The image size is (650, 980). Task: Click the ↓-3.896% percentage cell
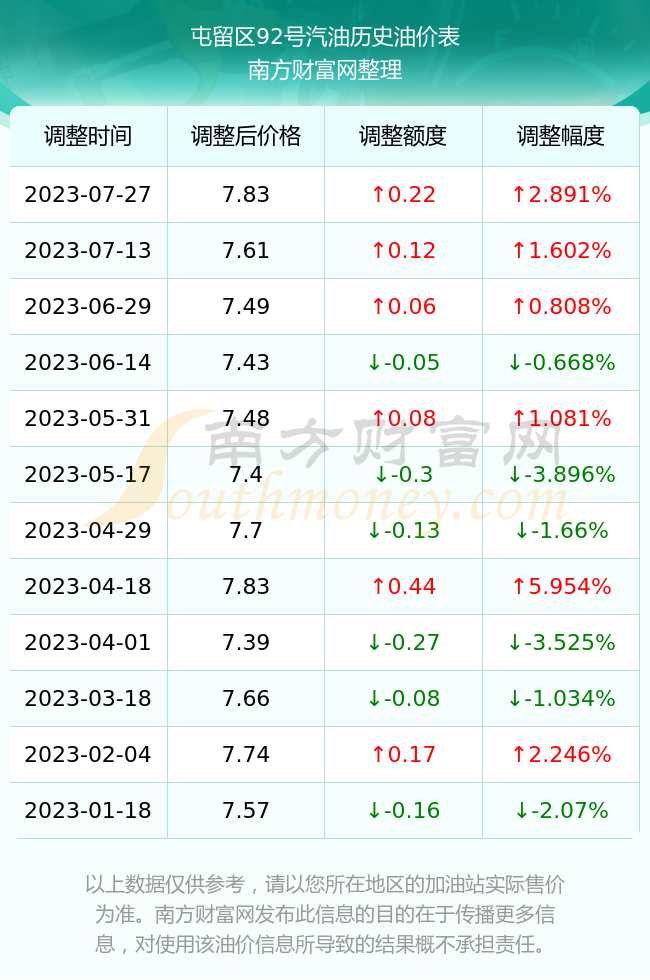(x=561, y=474)
